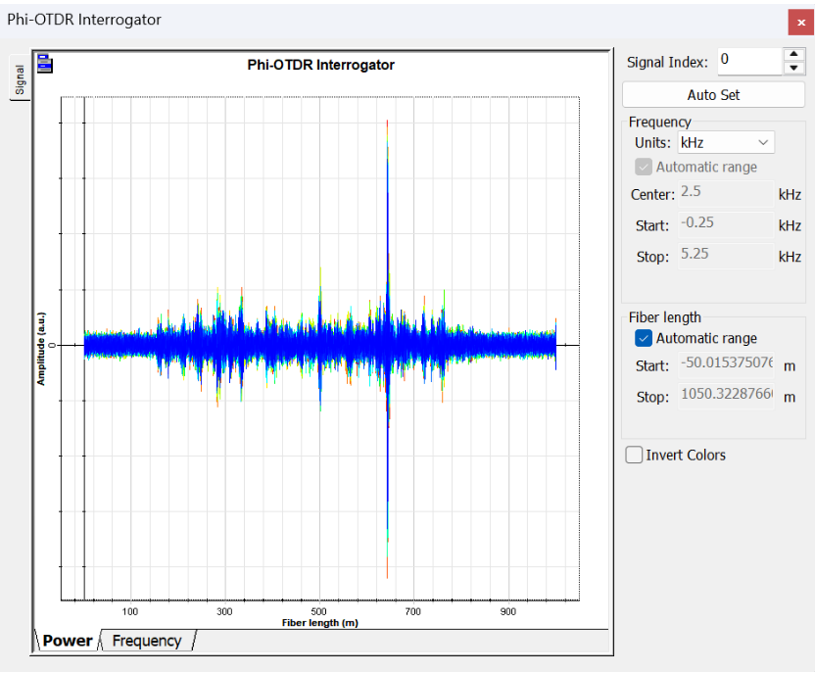Enable the Invert Colors checkbox
This screenshot has height=678, width=821.
634,455
